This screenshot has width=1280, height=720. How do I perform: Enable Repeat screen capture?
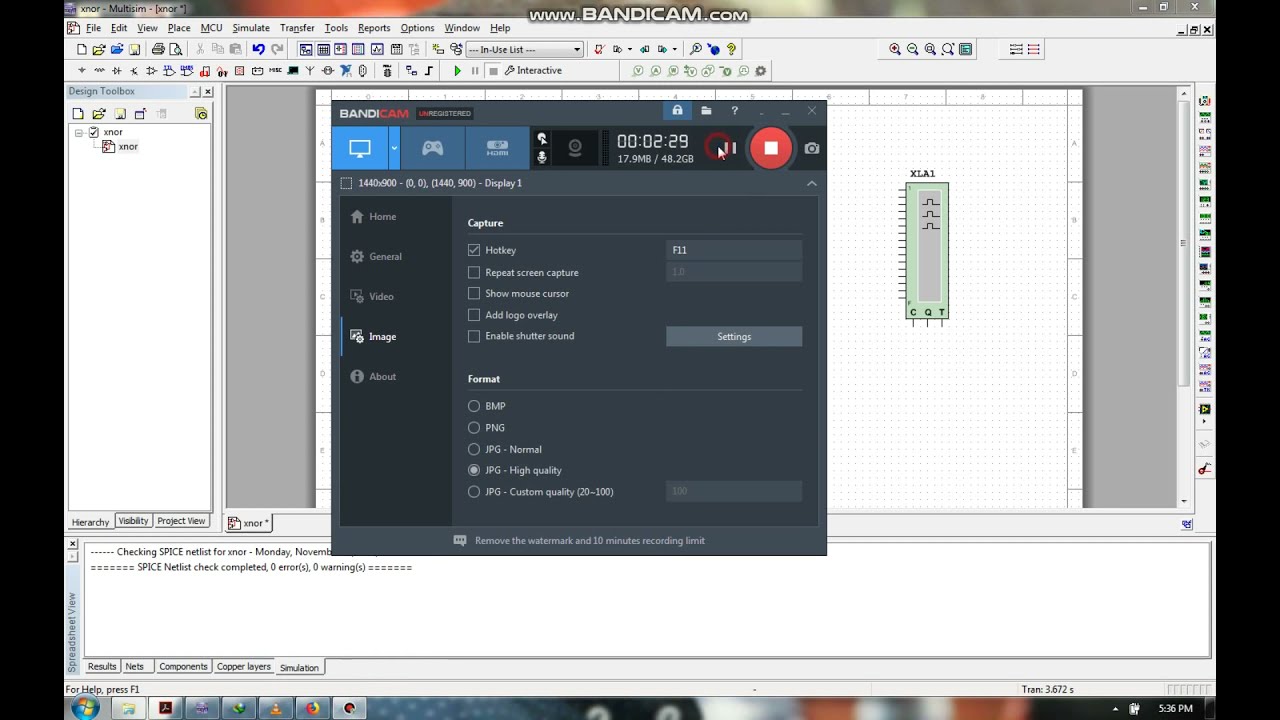(474, 272)
